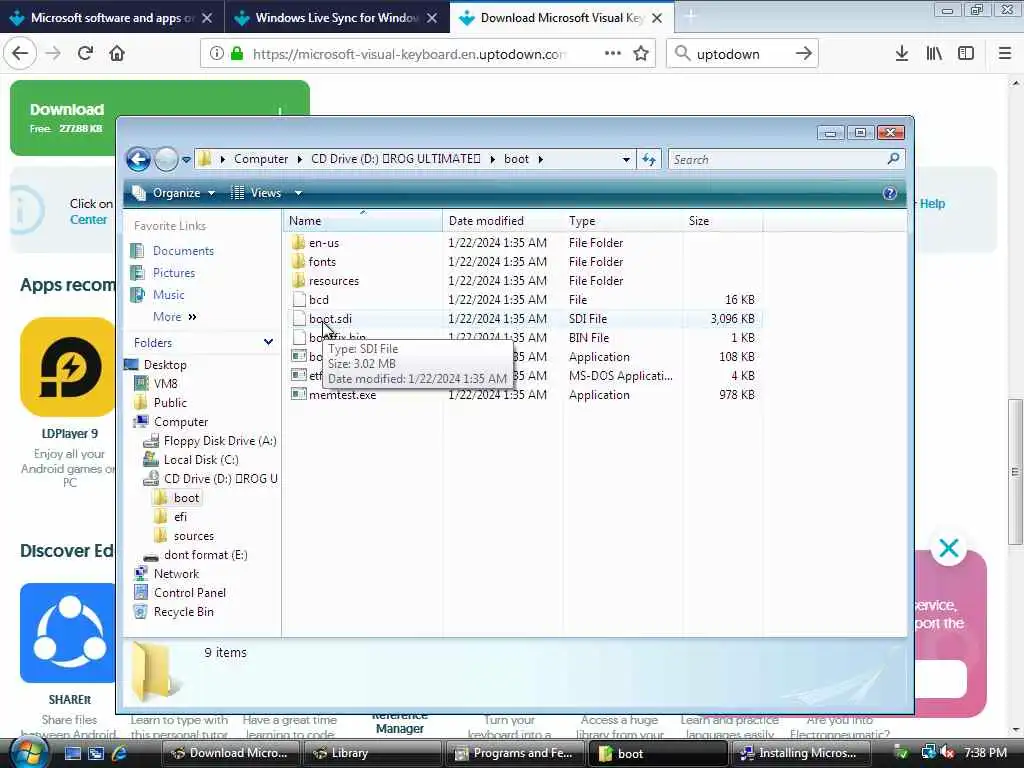Image resolution: width=1024 pixels, height=768 pixels.
Task: Click the Explorer Back navigation button
Action: [138, 159]
